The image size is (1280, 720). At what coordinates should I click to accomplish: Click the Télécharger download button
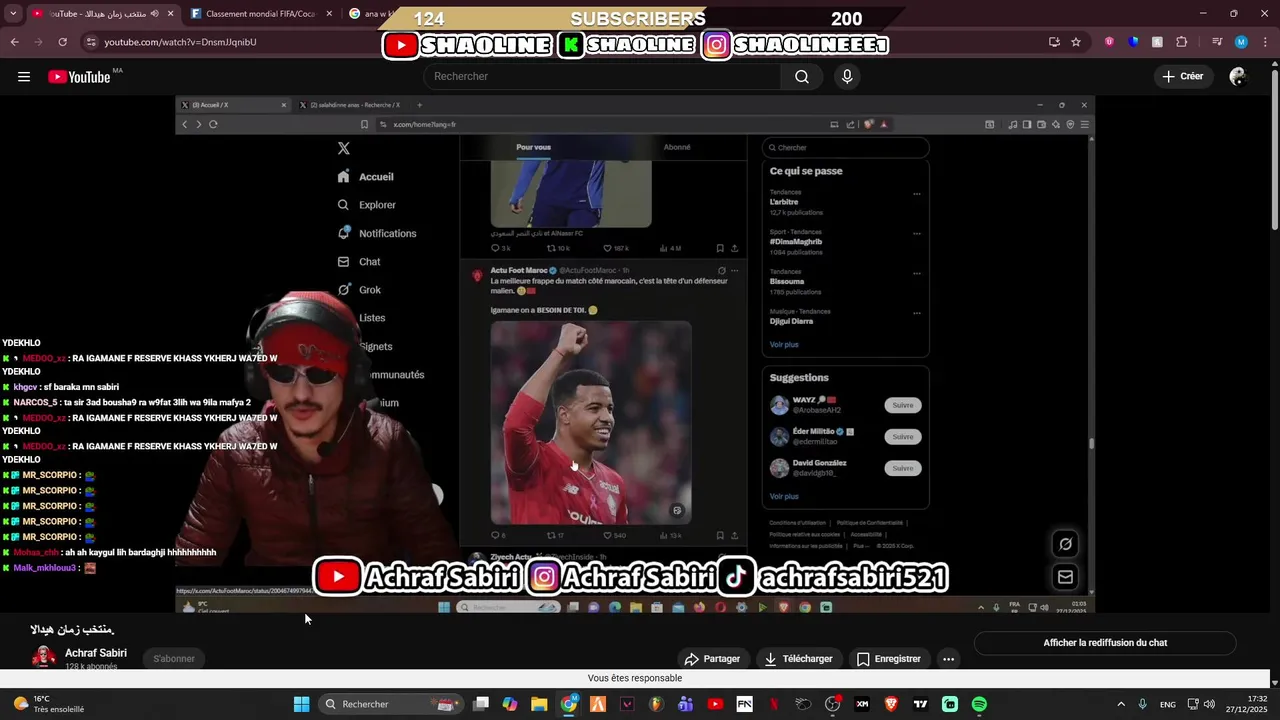[798, 659]
